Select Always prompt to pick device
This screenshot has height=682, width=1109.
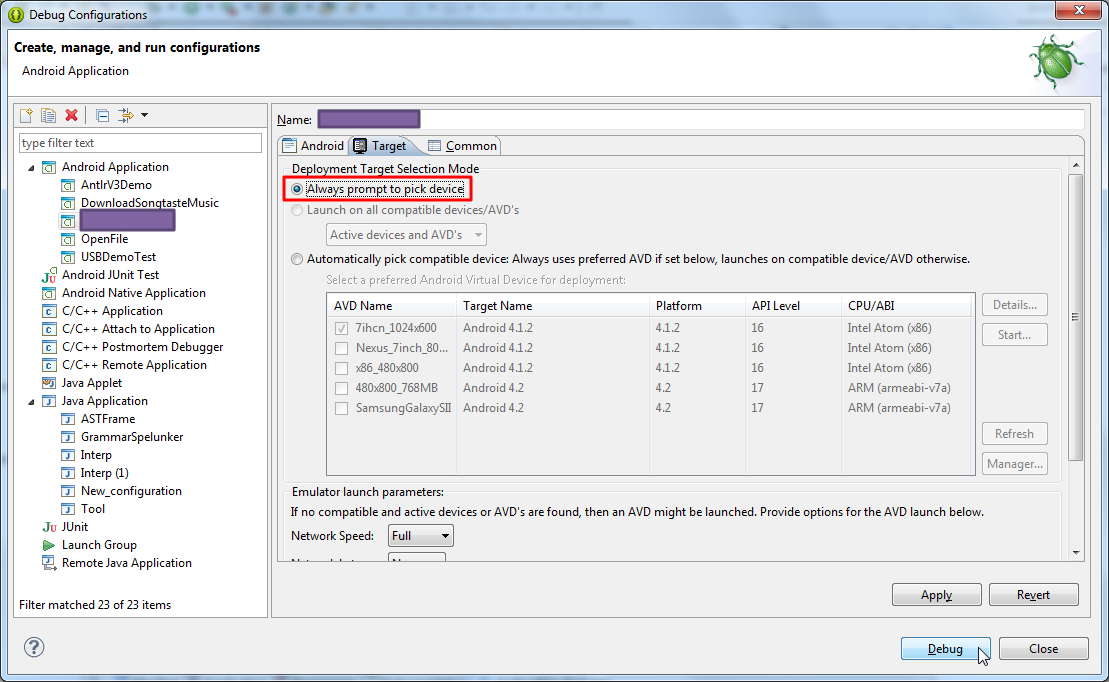pos(297,189)
